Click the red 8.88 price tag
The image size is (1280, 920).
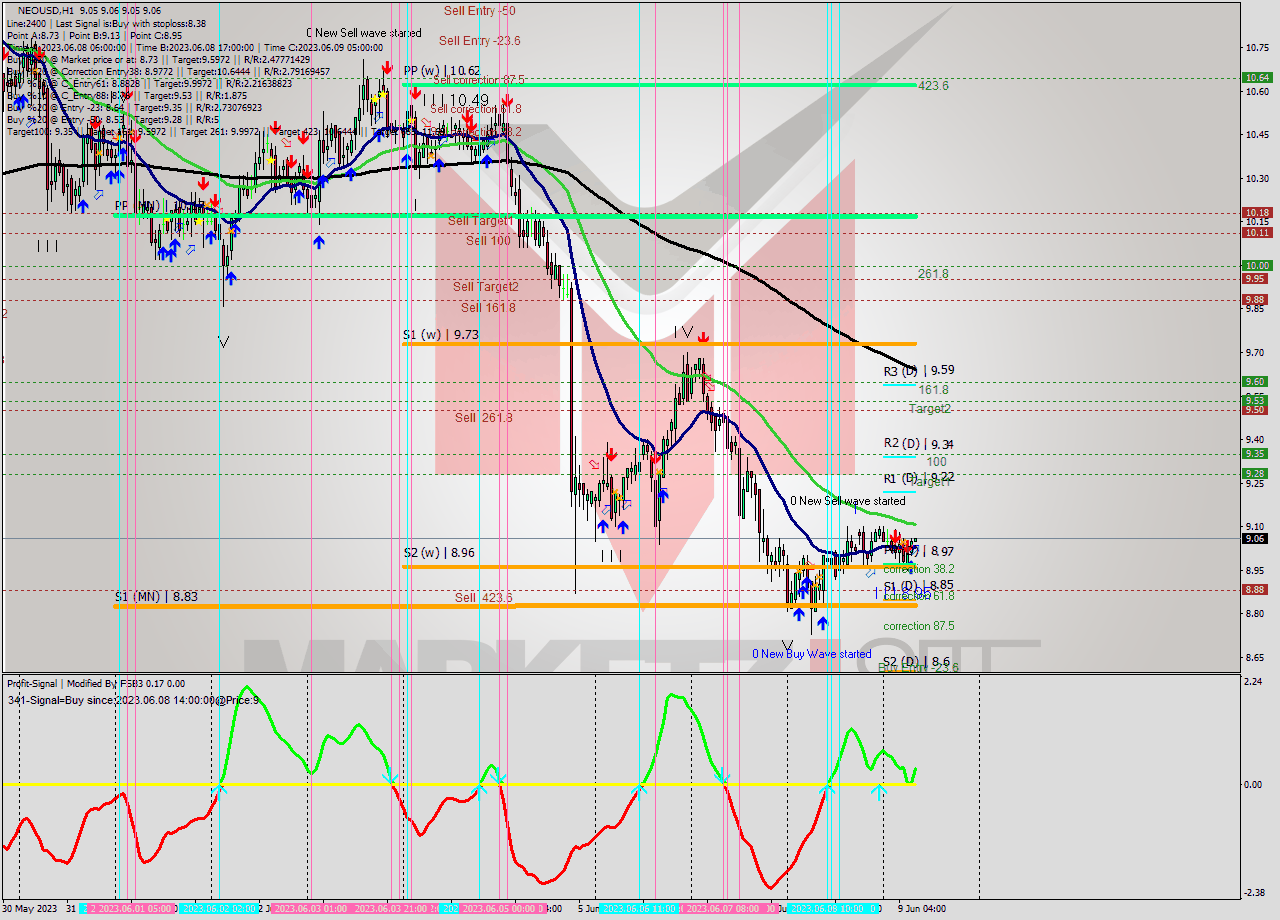pyautogui.click(x=1256, y=589)
